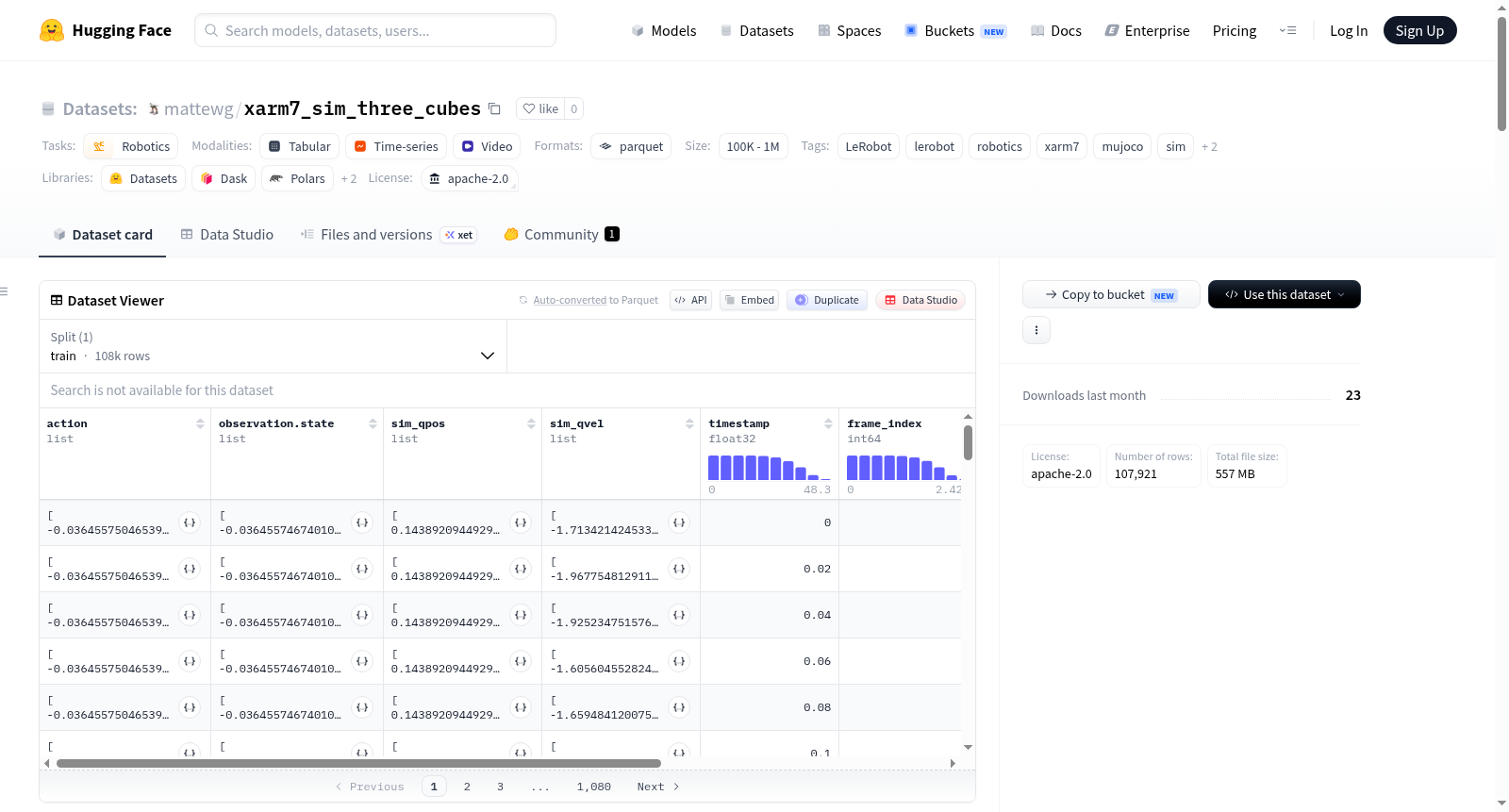Sort by the sim_qvel column
Viewport: 1509px width, 812px height.
coord(689,423)
